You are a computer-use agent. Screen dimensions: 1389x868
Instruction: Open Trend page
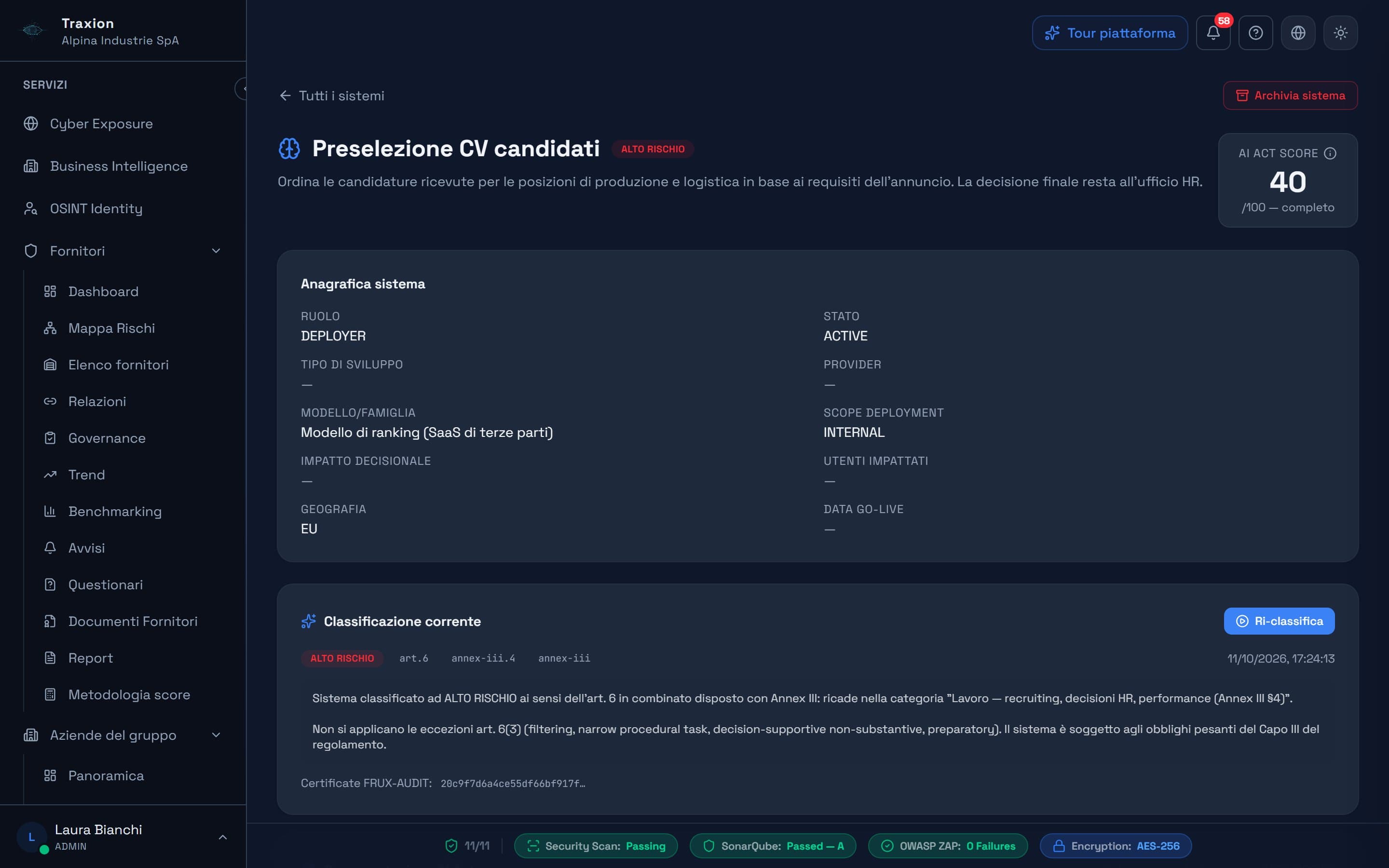coord(132,475)
